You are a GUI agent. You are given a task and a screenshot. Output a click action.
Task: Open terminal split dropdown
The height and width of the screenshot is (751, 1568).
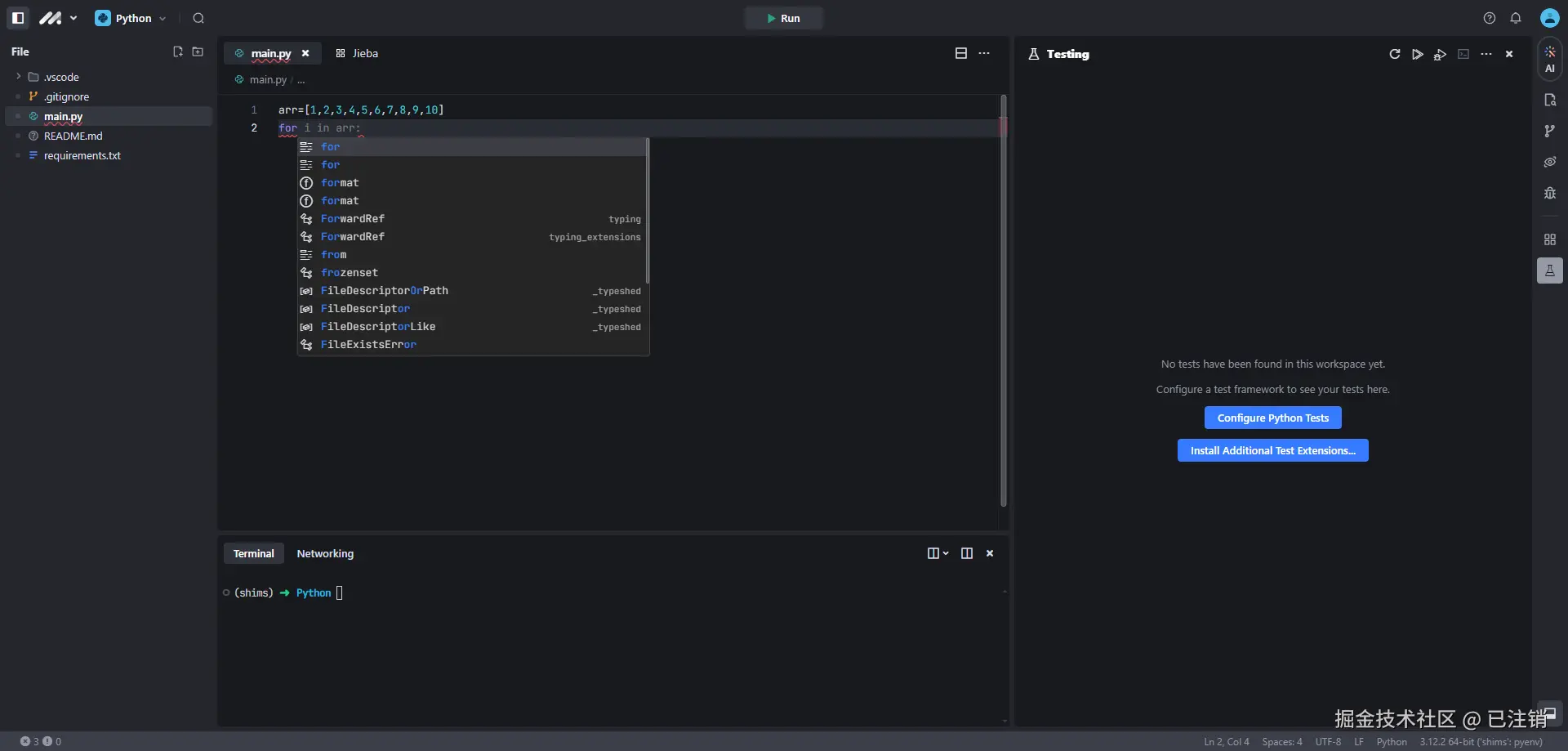coord(938,553)
